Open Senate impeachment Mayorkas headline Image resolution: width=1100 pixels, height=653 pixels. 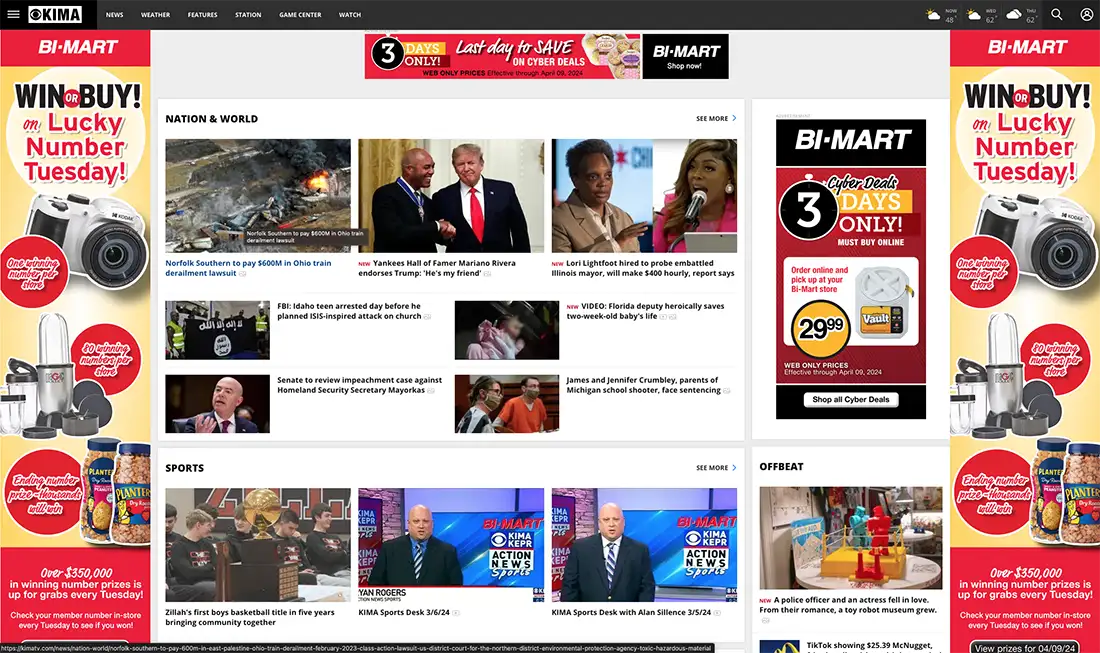[359, 384]
